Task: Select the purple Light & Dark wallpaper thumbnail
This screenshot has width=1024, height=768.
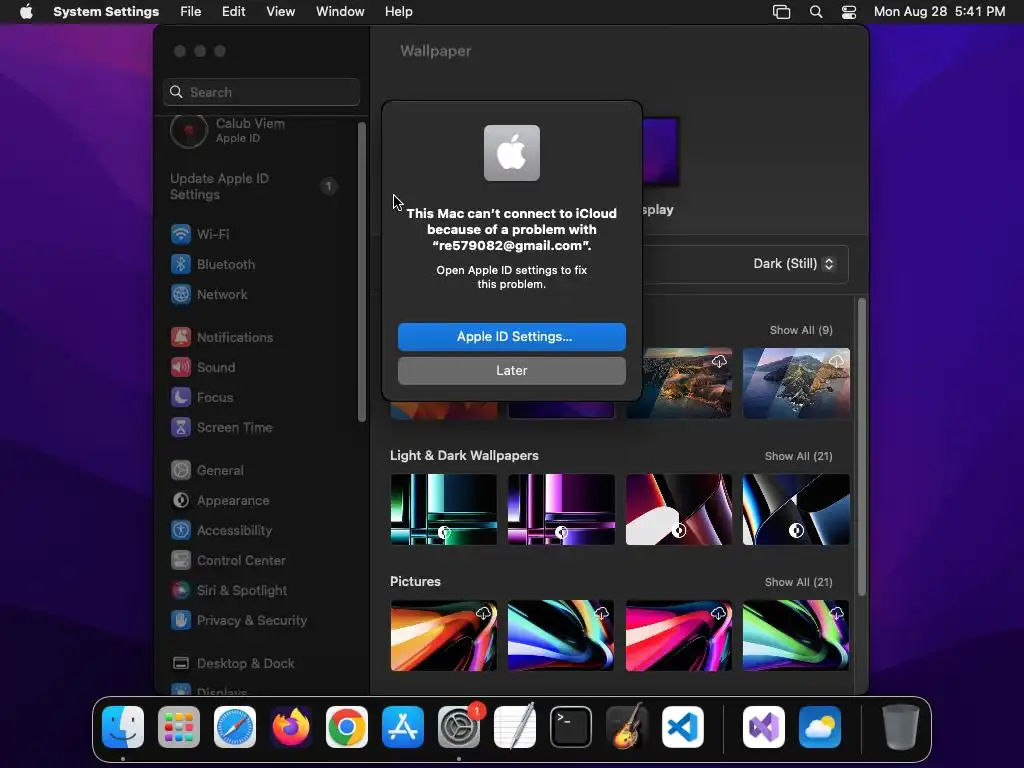Action: click(561, 509)
